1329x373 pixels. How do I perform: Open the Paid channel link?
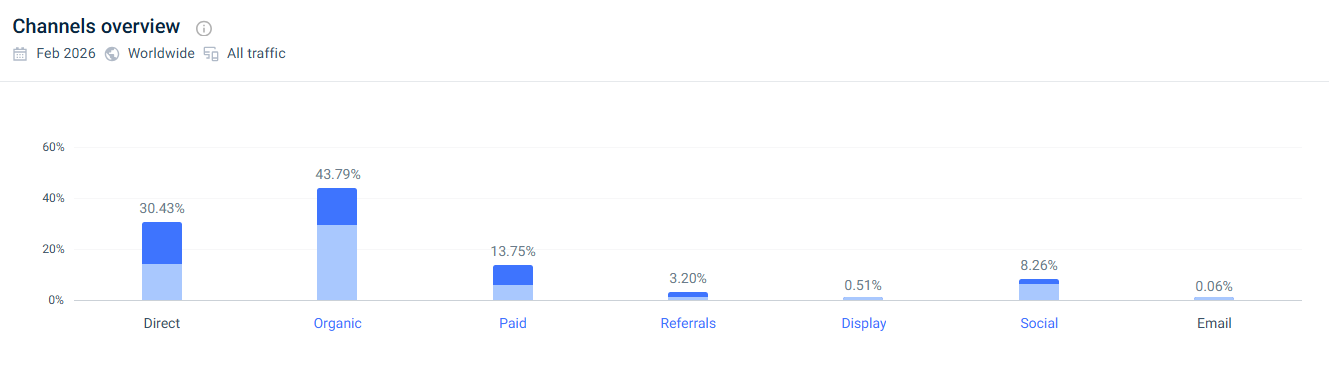[x=513, y=324]
